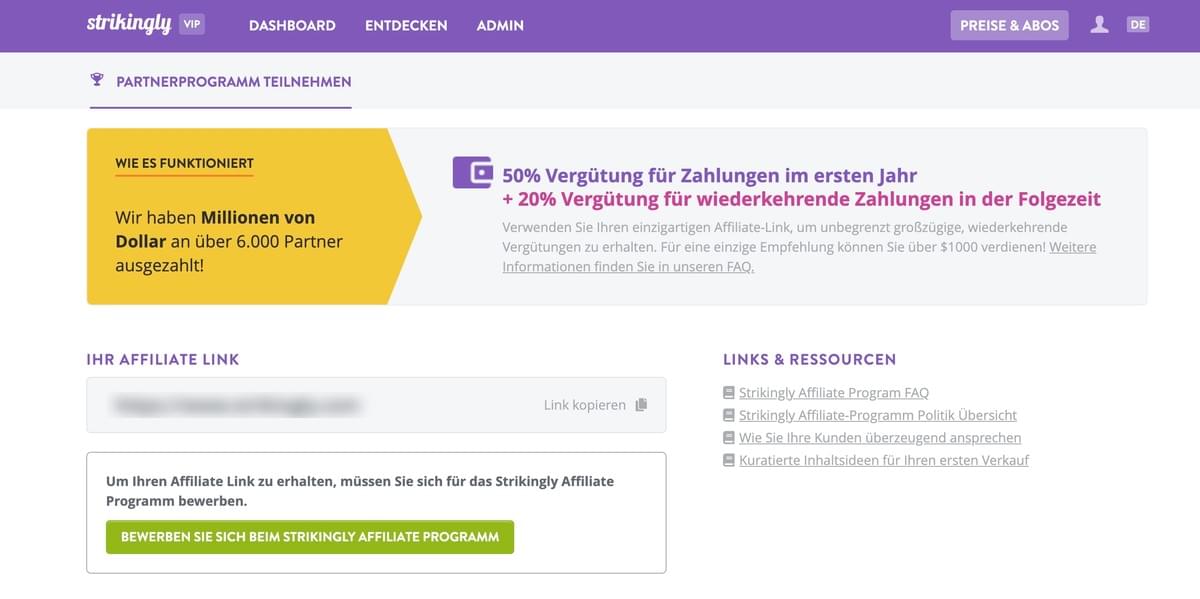Click the affiliate link input field
Viewport: 1200px width, 599px height.
click(300, 404)
